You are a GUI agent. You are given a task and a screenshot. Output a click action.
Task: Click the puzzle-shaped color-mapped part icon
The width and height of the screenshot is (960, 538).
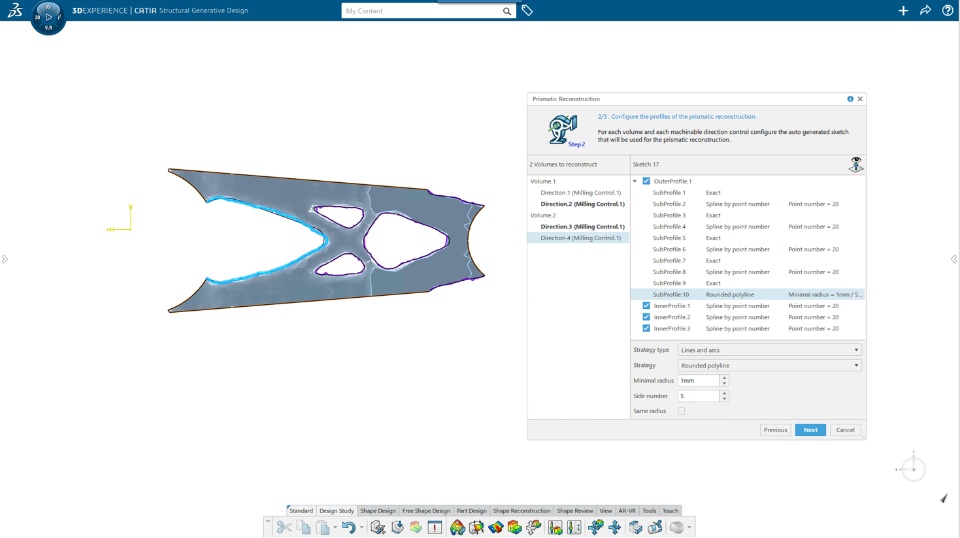tap(533, 527)
